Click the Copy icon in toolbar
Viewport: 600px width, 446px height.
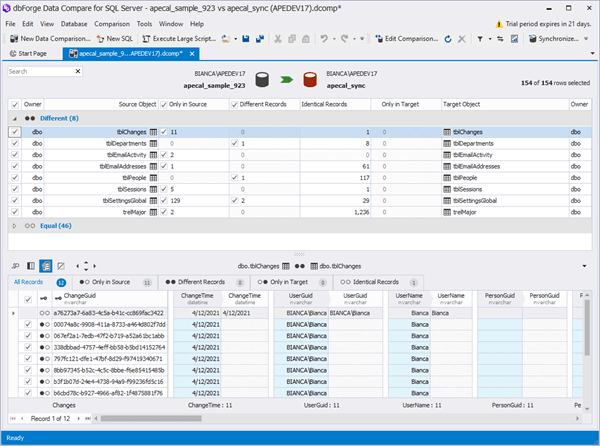(292, 39)
